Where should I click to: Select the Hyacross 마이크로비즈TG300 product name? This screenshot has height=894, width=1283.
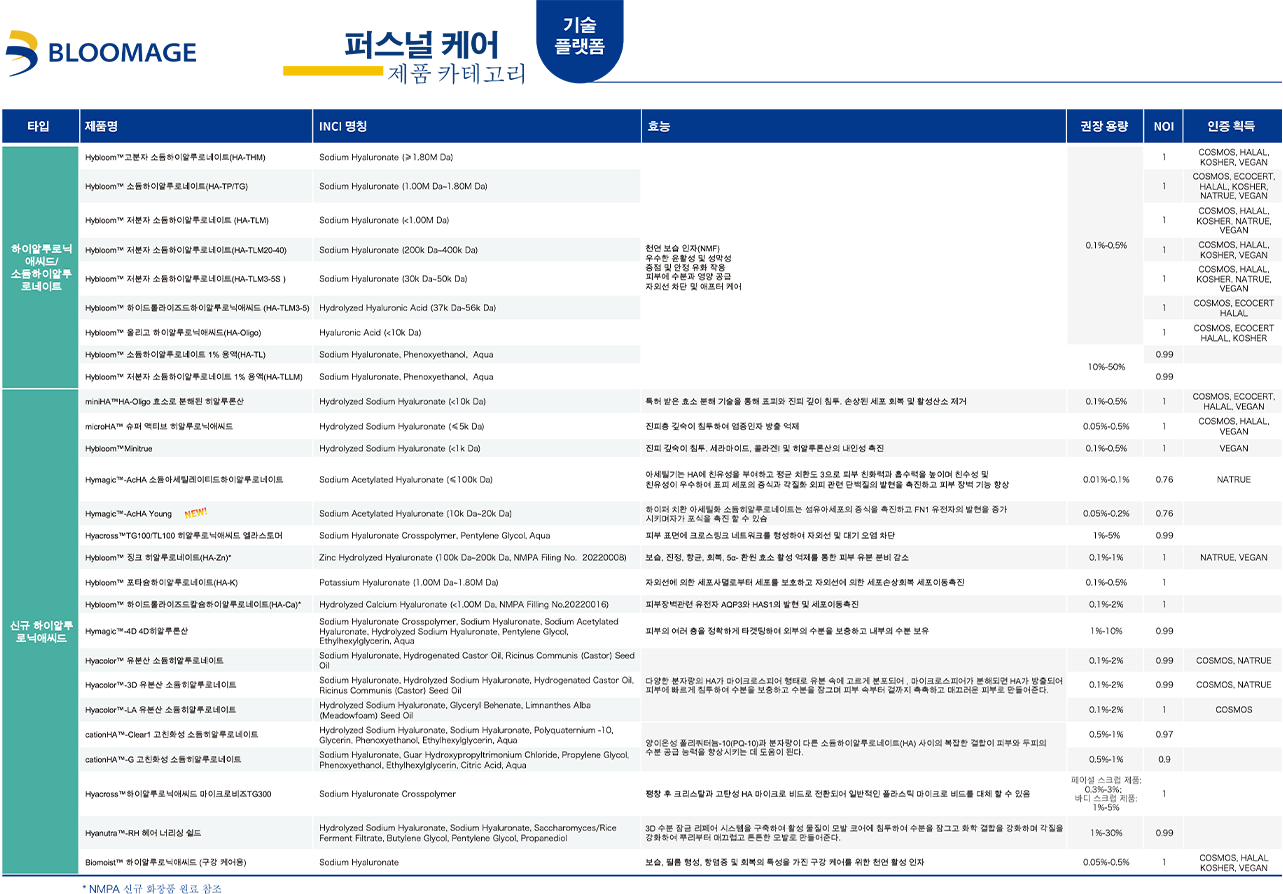point(178,793)
